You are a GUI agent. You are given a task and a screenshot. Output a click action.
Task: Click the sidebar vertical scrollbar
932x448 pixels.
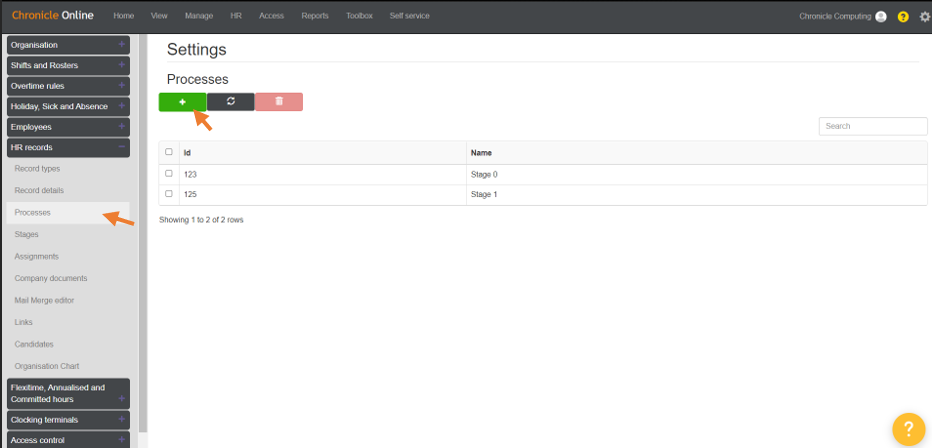pos(143,233)
